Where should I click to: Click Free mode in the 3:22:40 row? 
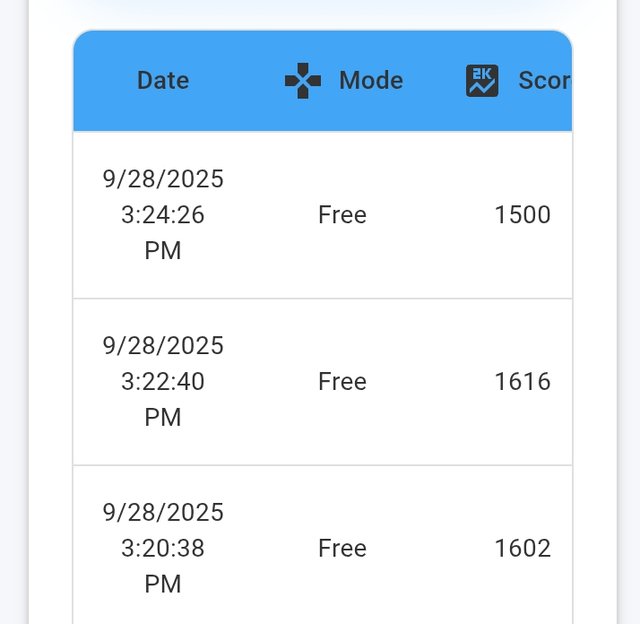342,382
